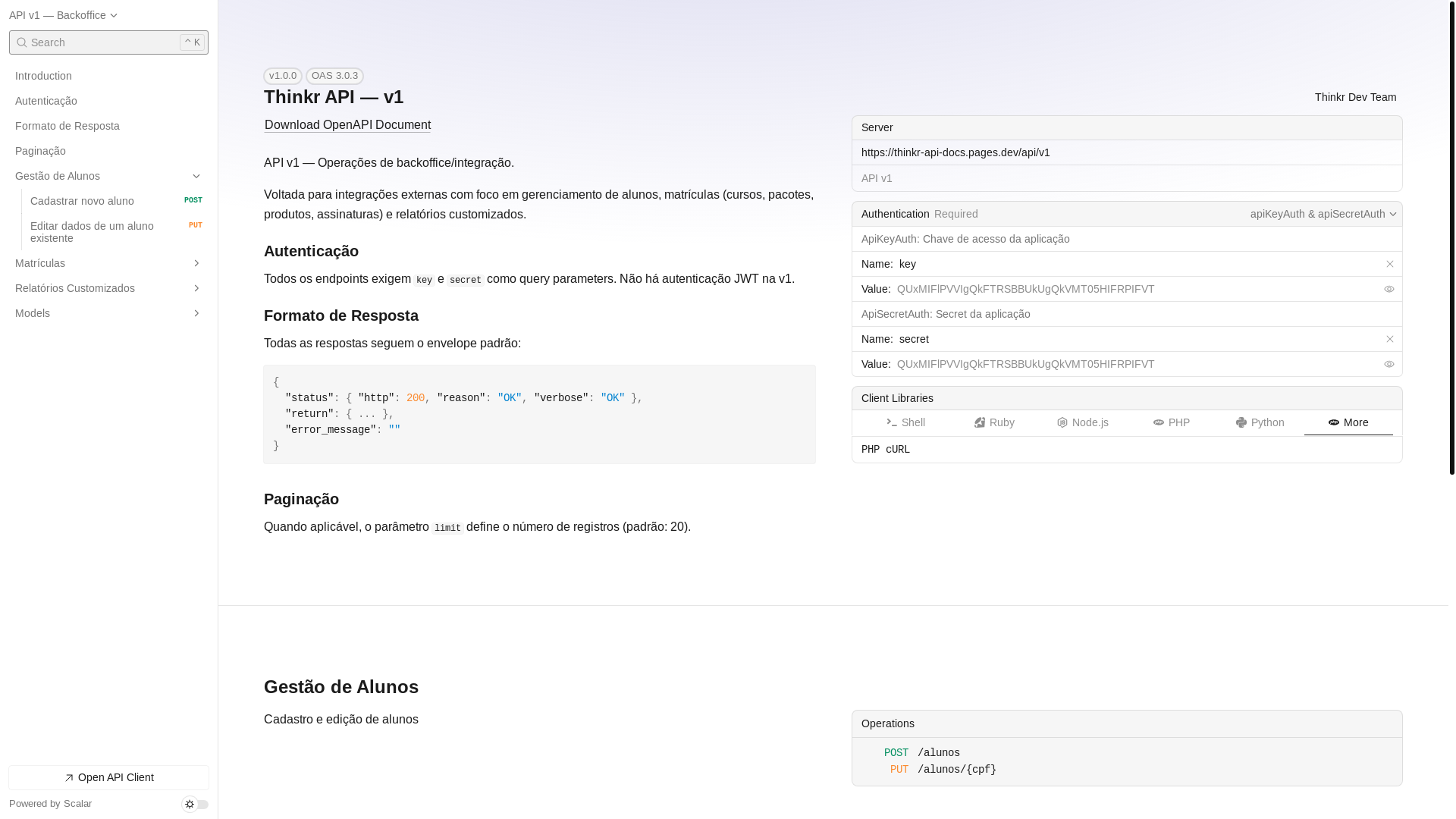Click the page vertical scrollbar

[x=1452, y=237]
